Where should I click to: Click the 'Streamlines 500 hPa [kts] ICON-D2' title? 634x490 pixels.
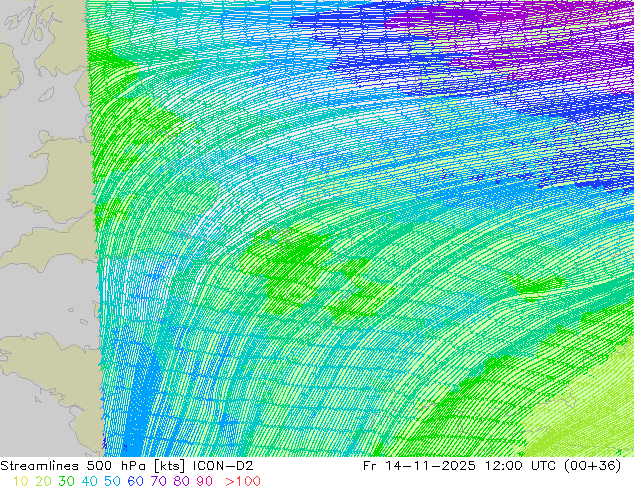point(127,466)
